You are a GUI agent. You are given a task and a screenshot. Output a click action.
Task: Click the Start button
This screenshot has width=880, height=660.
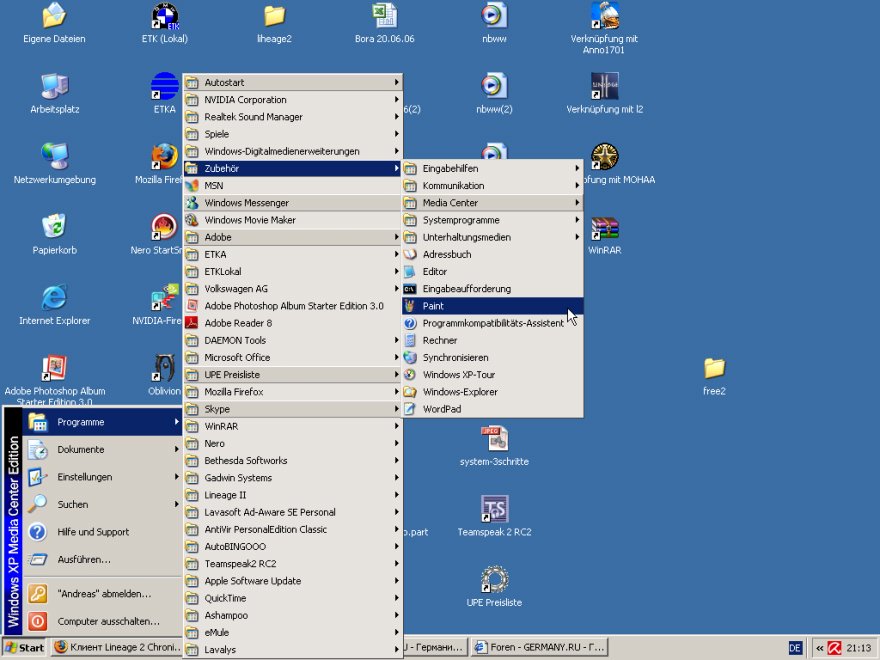click(x=25, y=648)
